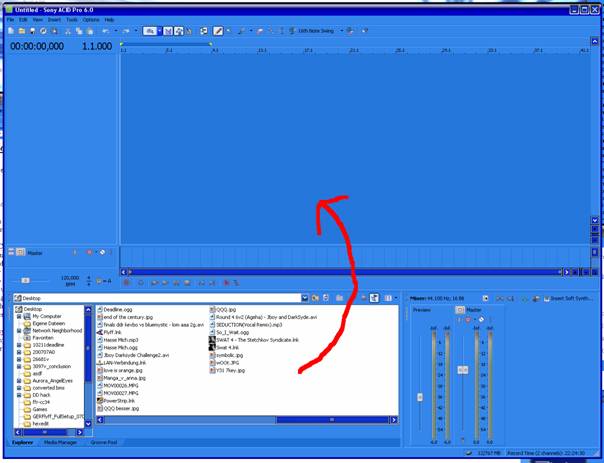Image resolution: width=604 pixels, height=463 pixels.
Task: Click the New project icon in toolbar
Action: 9,31
